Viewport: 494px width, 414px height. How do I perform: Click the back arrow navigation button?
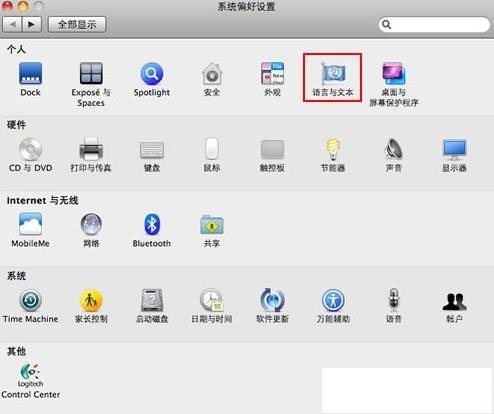click(x=12, y=24)
